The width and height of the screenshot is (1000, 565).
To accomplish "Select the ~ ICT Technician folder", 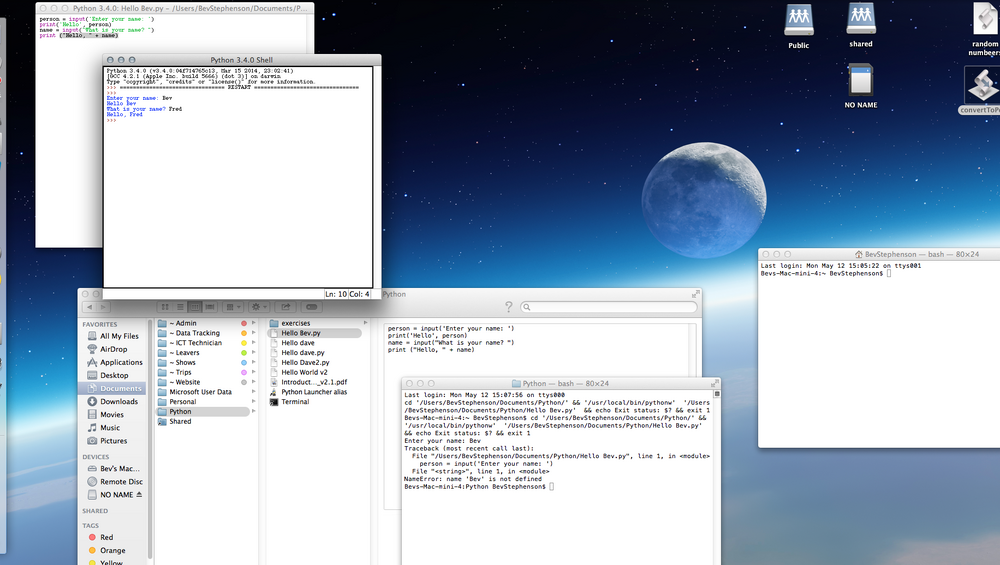I will click(x=203, y=343).
